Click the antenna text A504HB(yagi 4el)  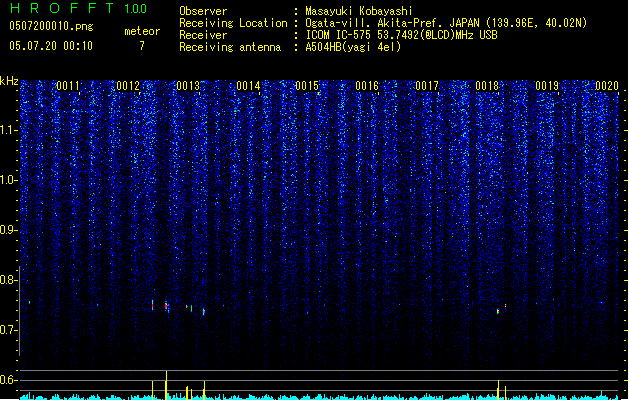point(353,47)
